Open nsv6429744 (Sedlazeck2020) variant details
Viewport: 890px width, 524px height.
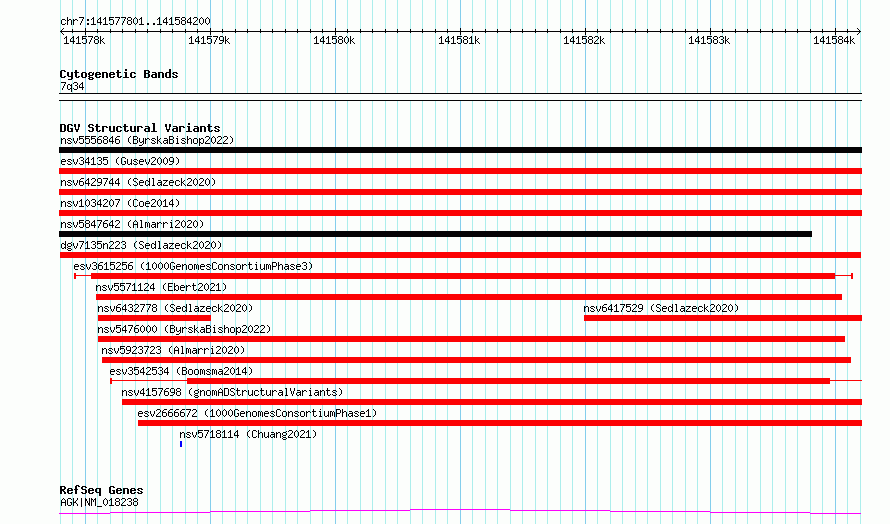click(138, 182)
